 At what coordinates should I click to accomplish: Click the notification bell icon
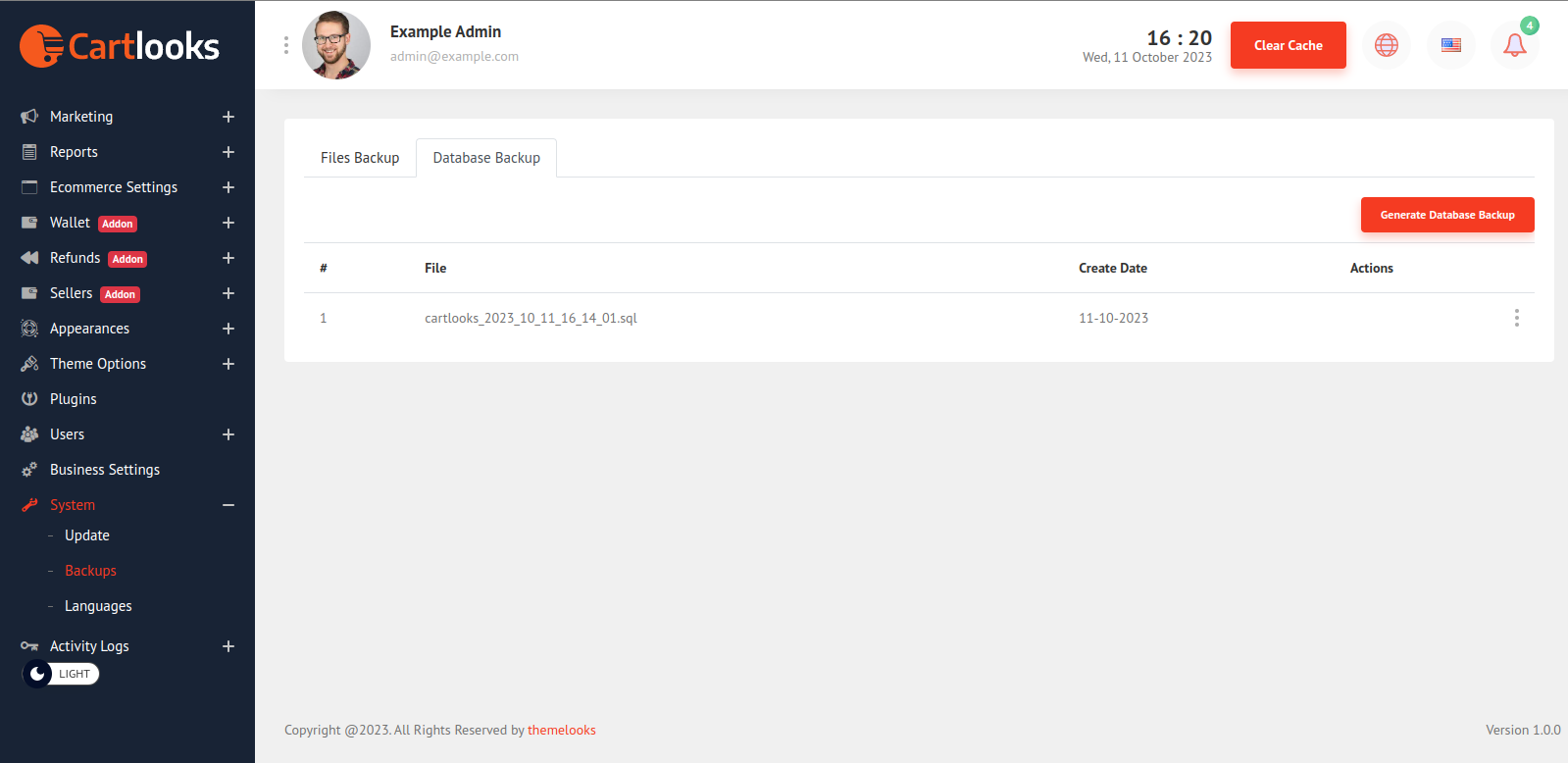point(1514,45)
